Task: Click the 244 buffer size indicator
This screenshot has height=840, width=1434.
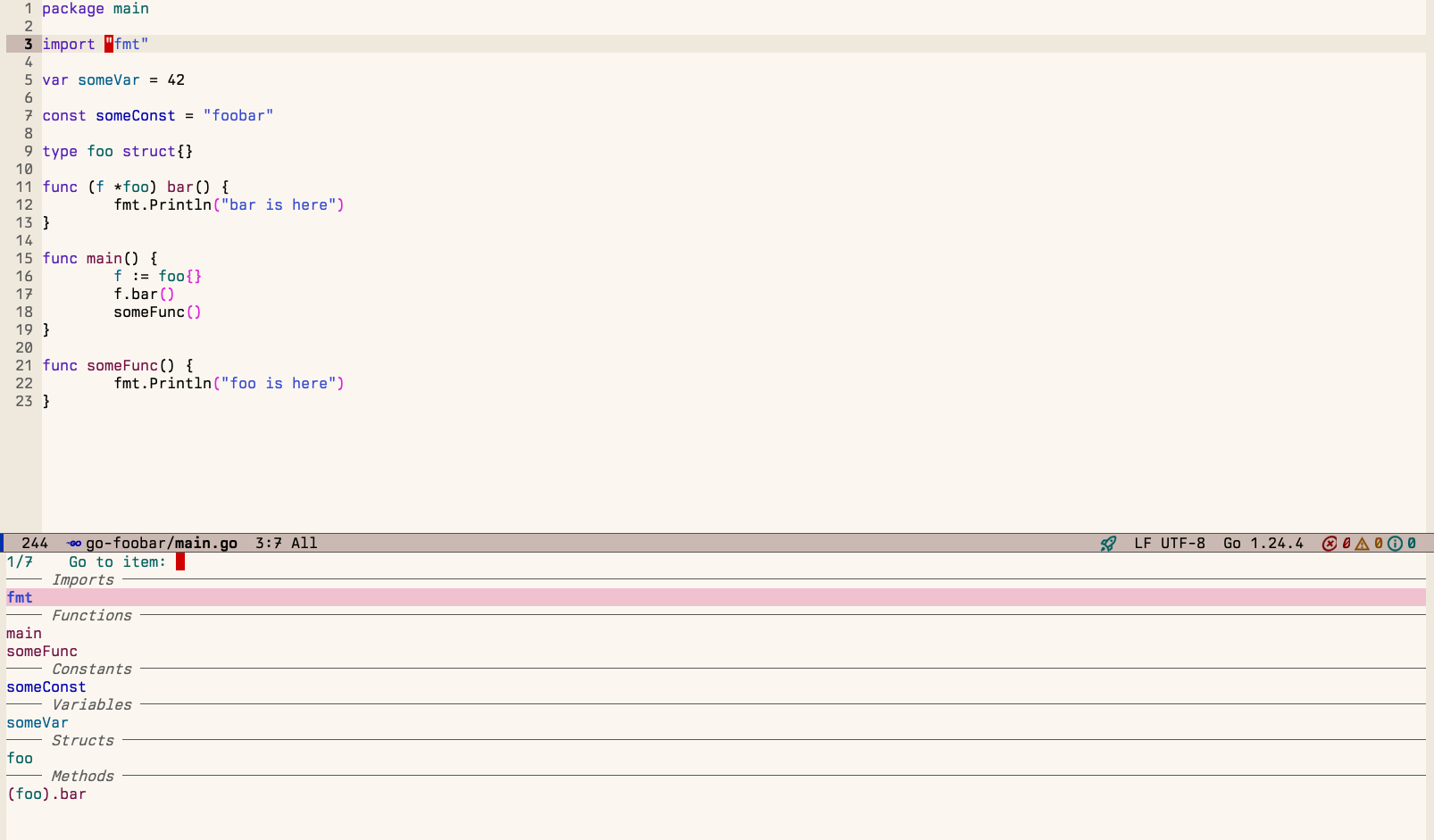Action: tap(35, 543)
